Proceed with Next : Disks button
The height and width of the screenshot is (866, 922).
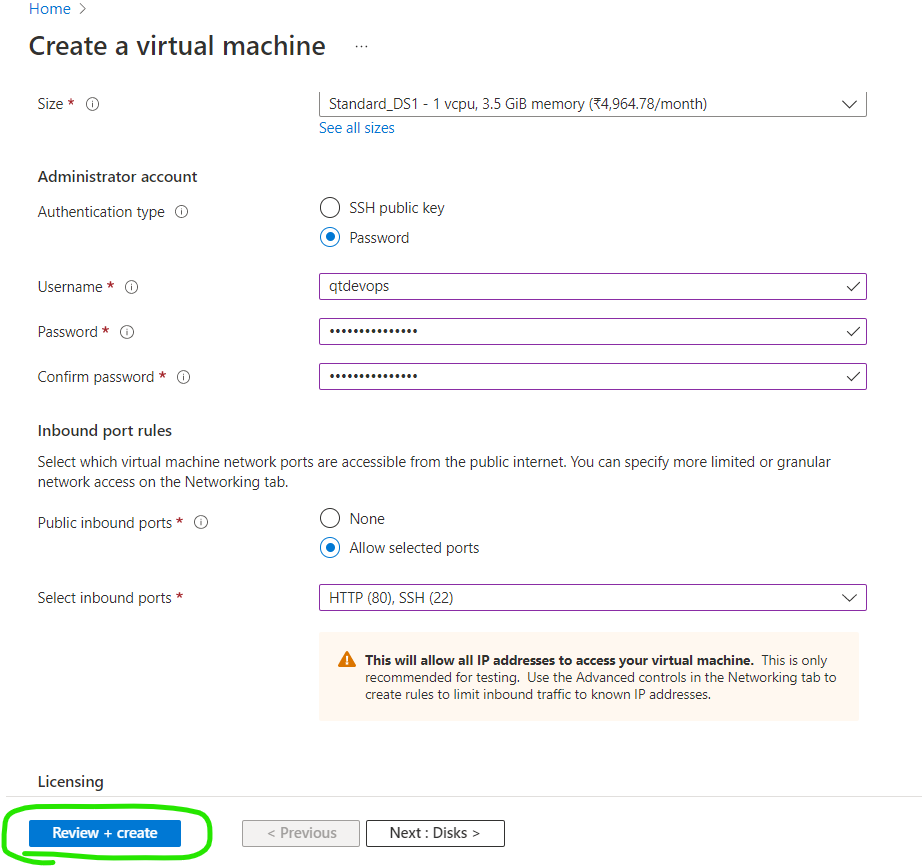coord(434,833)
